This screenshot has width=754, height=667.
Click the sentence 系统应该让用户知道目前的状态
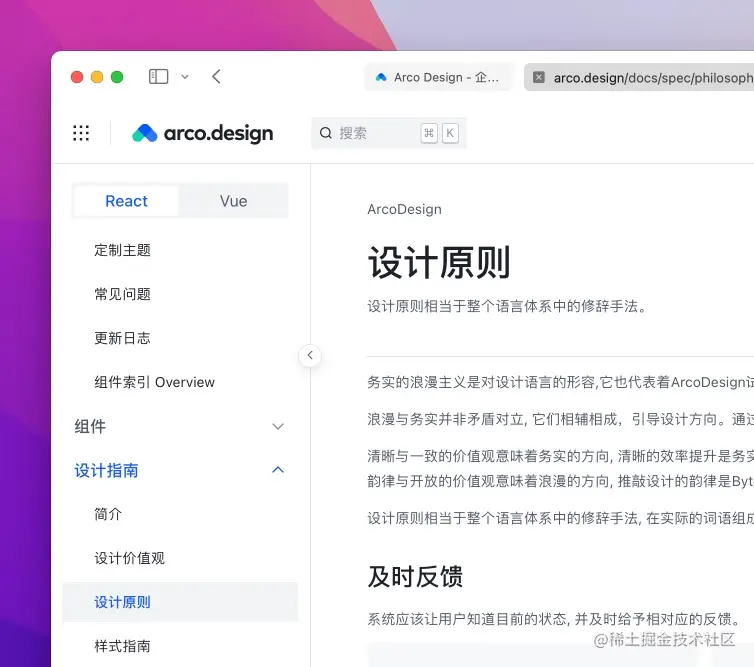click(x=467, y=619)
